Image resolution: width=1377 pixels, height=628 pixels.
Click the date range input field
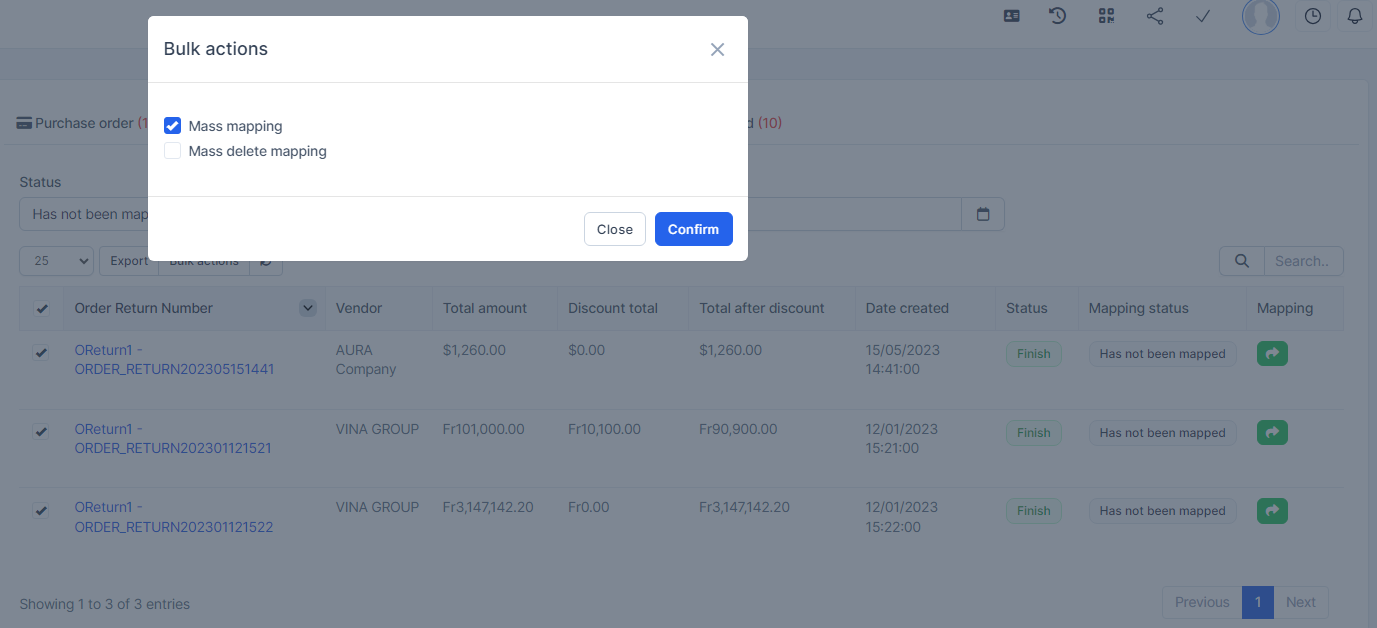[854, 214]
